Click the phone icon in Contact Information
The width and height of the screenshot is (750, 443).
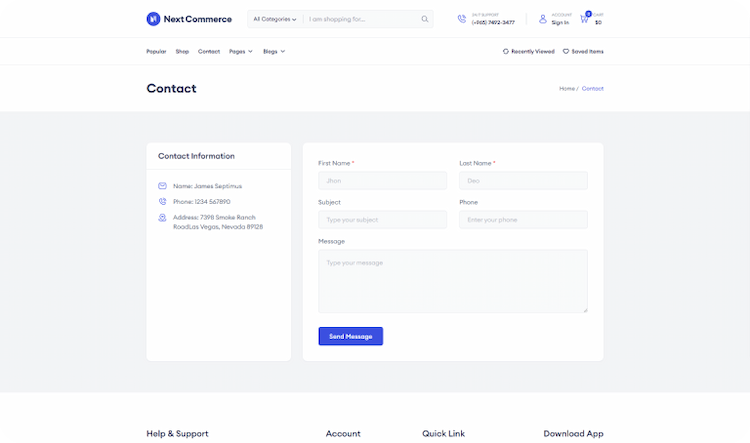tap(162, 202)
